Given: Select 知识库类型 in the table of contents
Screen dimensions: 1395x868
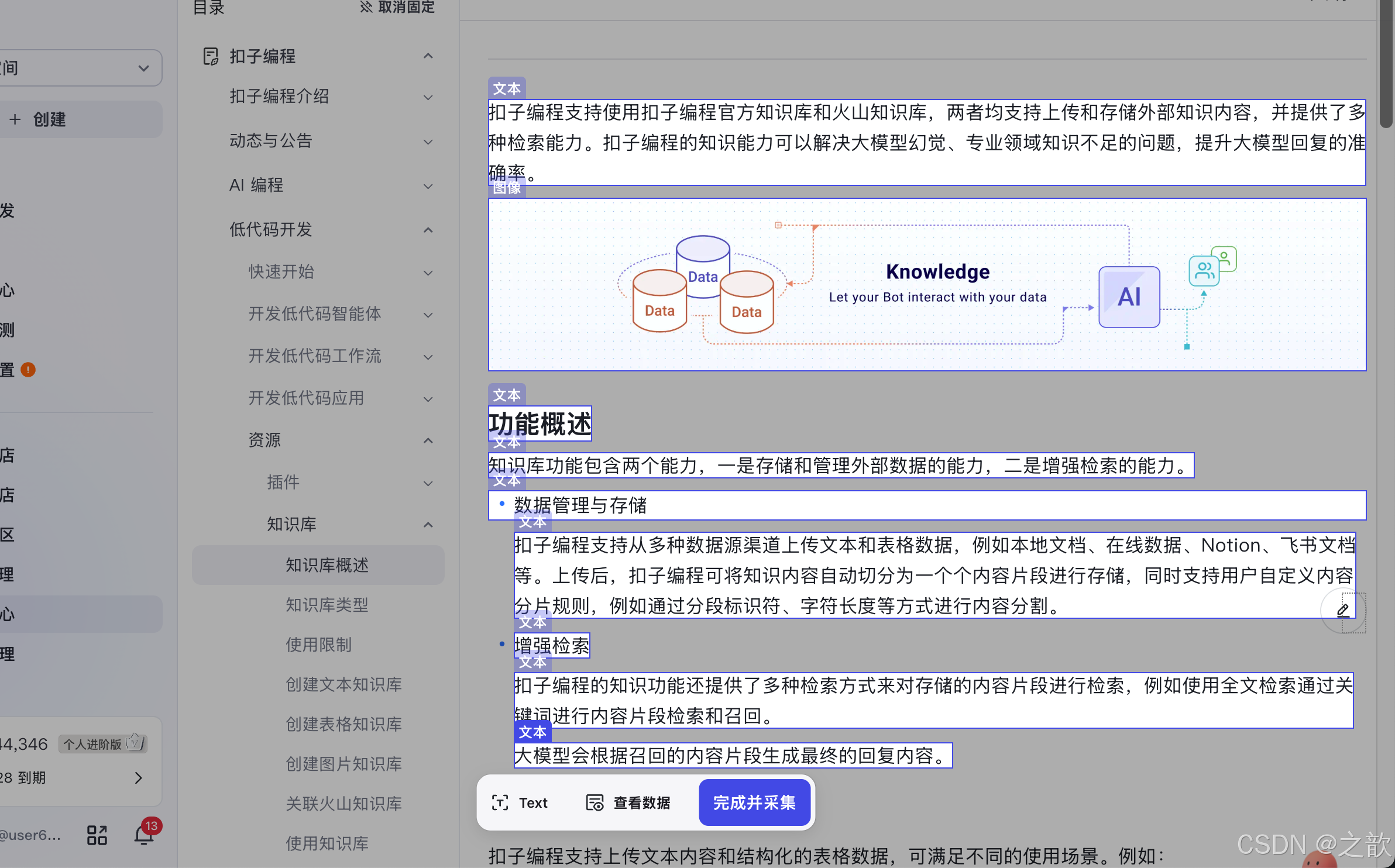Looking at the screenshot, I should click(327, 605).
